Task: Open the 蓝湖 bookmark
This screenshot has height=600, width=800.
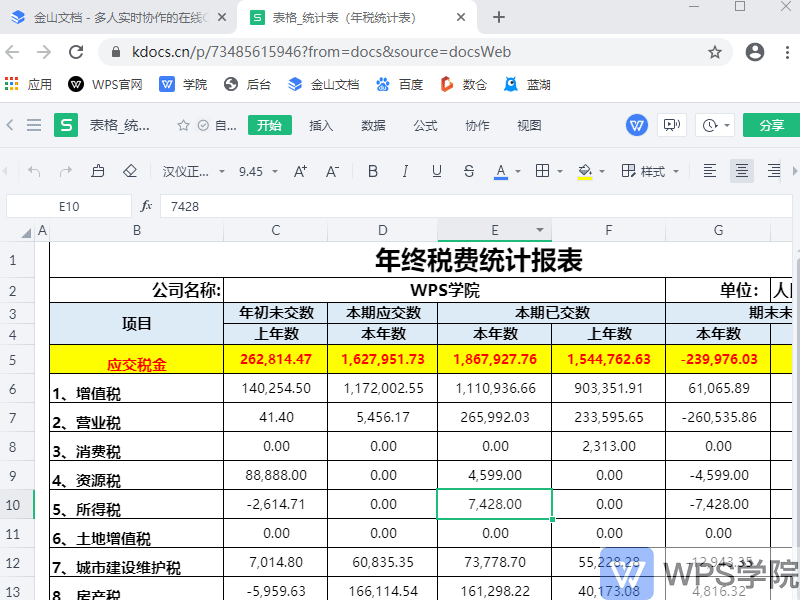Action: coord(528,84)
